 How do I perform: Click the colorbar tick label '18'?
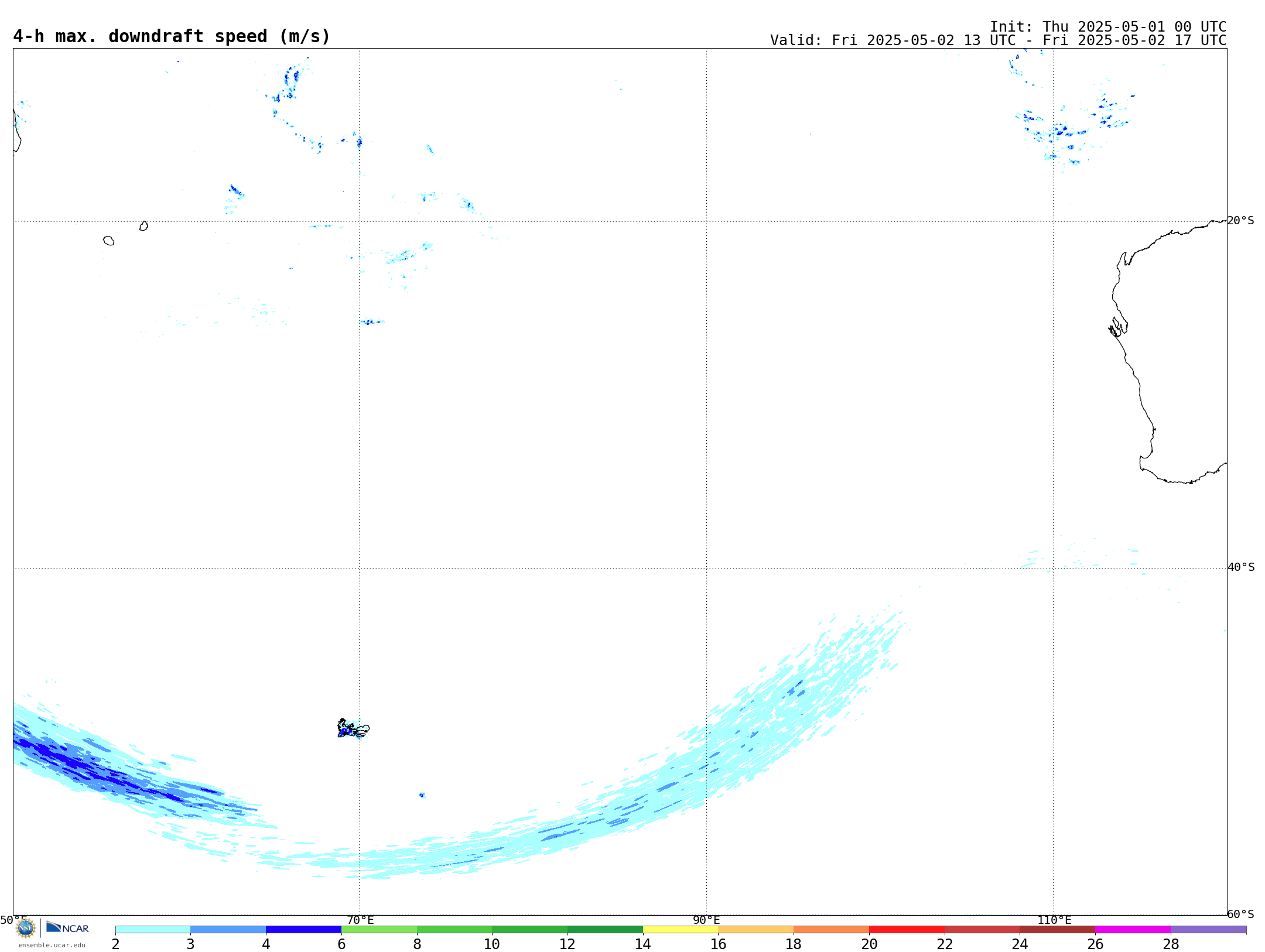(794, 944)
